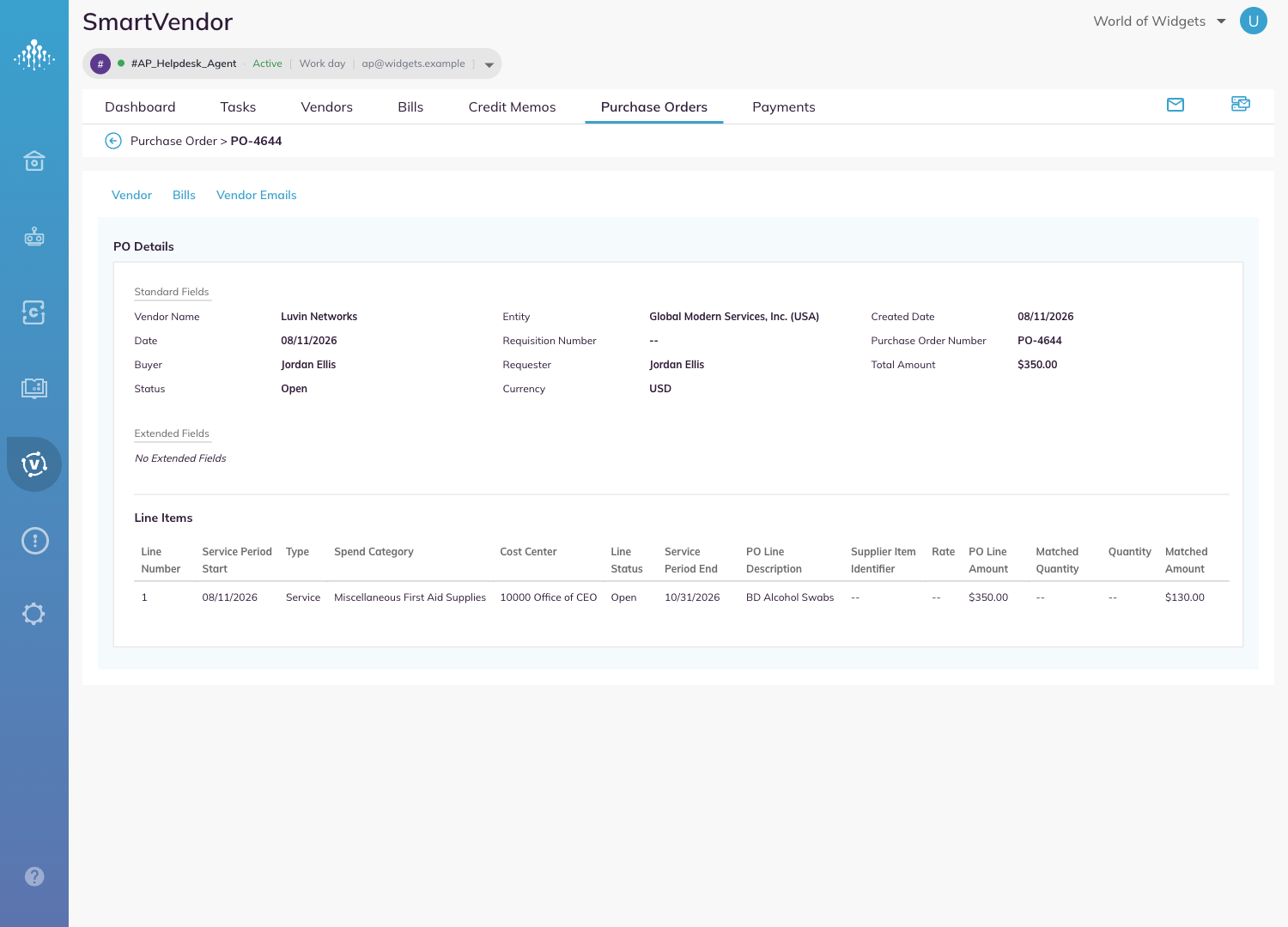Click the Active status label

click(267, 64)
